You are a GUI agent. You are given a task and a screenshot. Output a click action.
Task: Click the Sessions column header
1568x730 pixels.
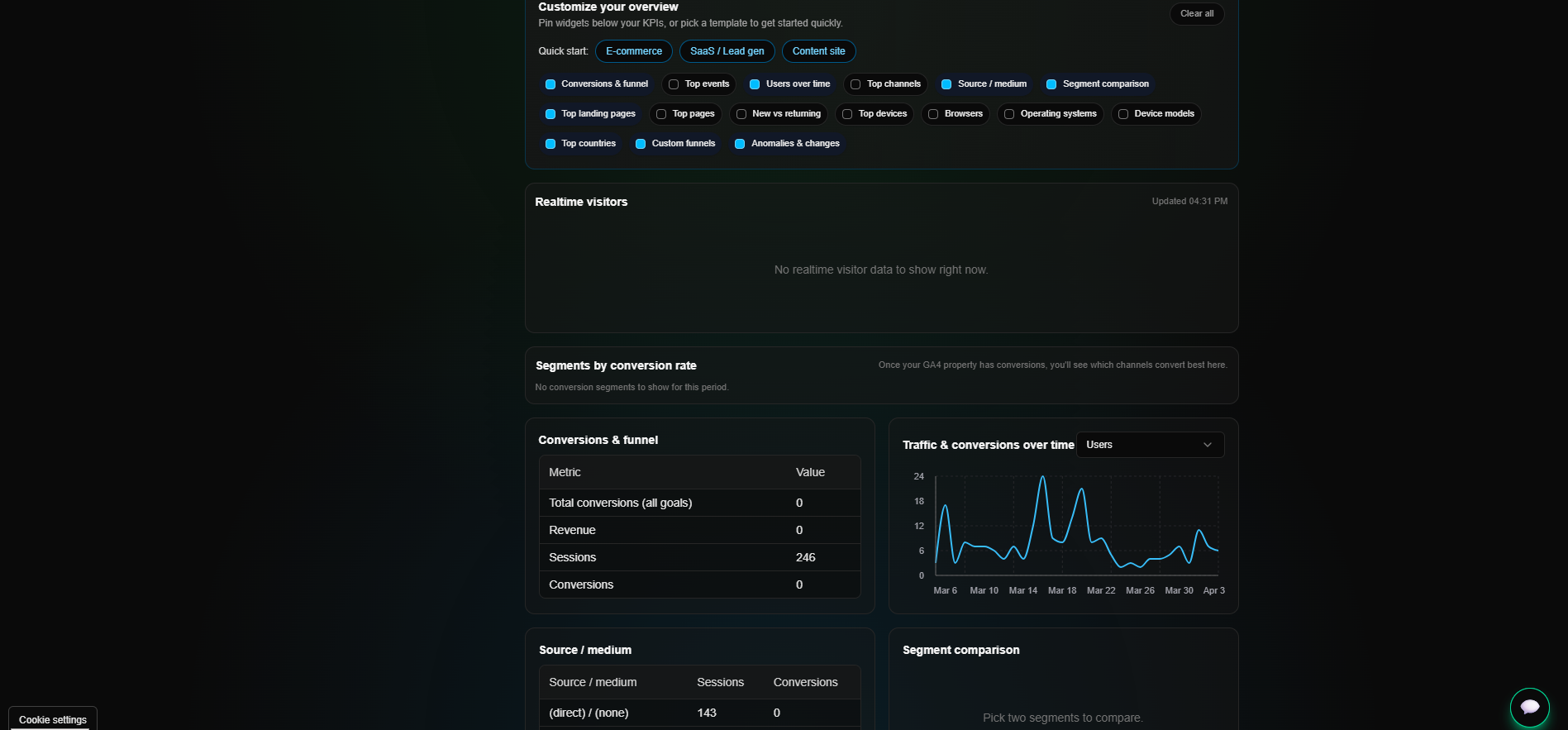720,682
